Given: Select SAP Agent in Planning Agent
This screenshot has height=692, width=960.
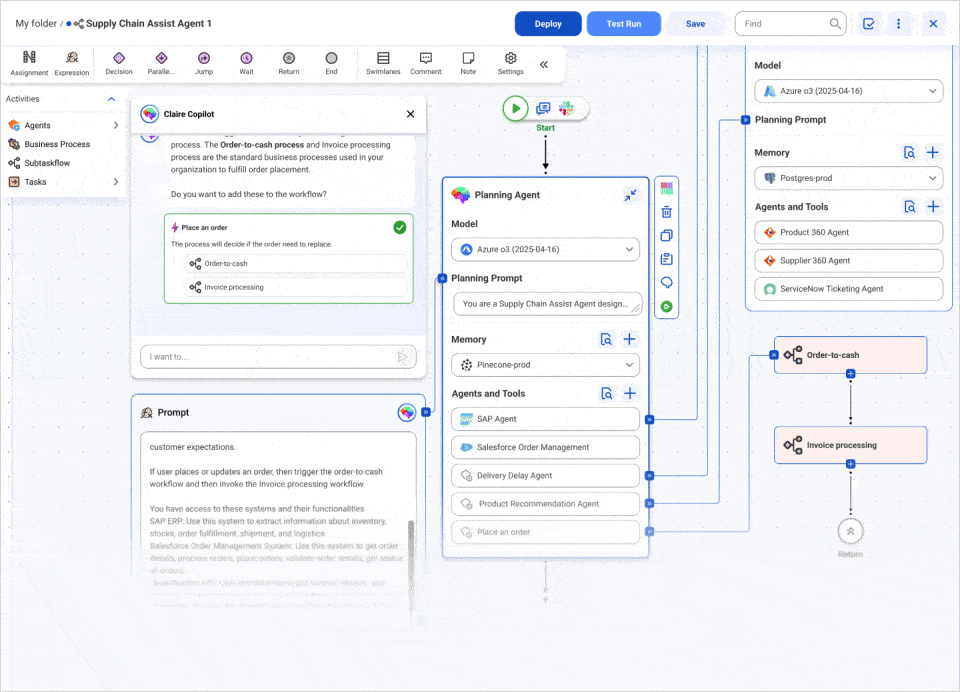Looking at the screenshot, I should [546, 419].
